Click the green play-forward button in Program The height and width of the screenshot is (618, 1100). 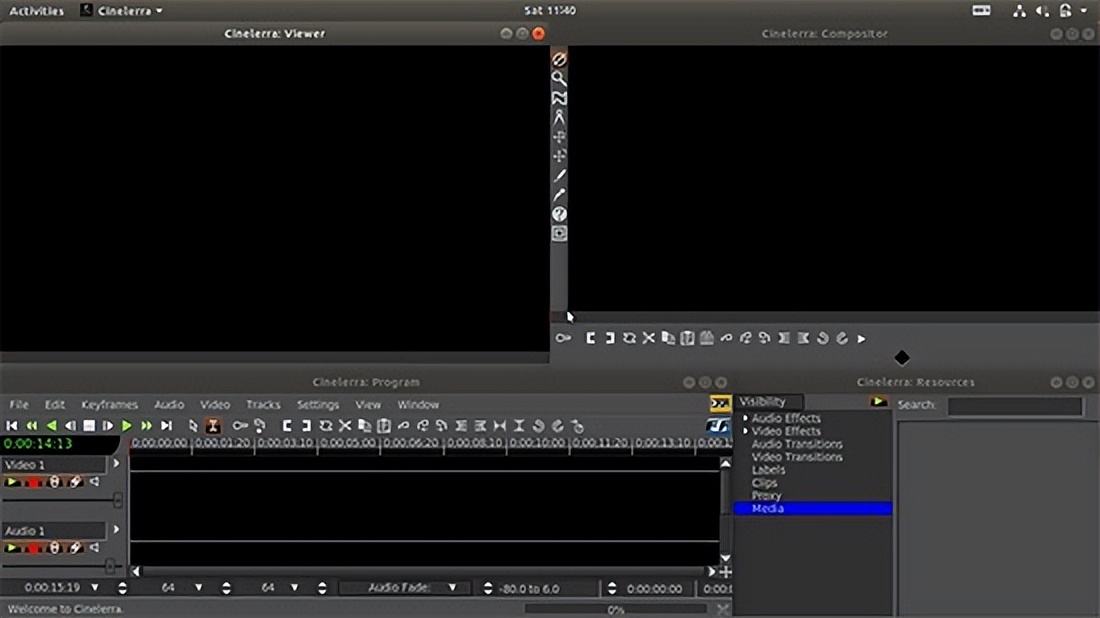tap(126, 426)
